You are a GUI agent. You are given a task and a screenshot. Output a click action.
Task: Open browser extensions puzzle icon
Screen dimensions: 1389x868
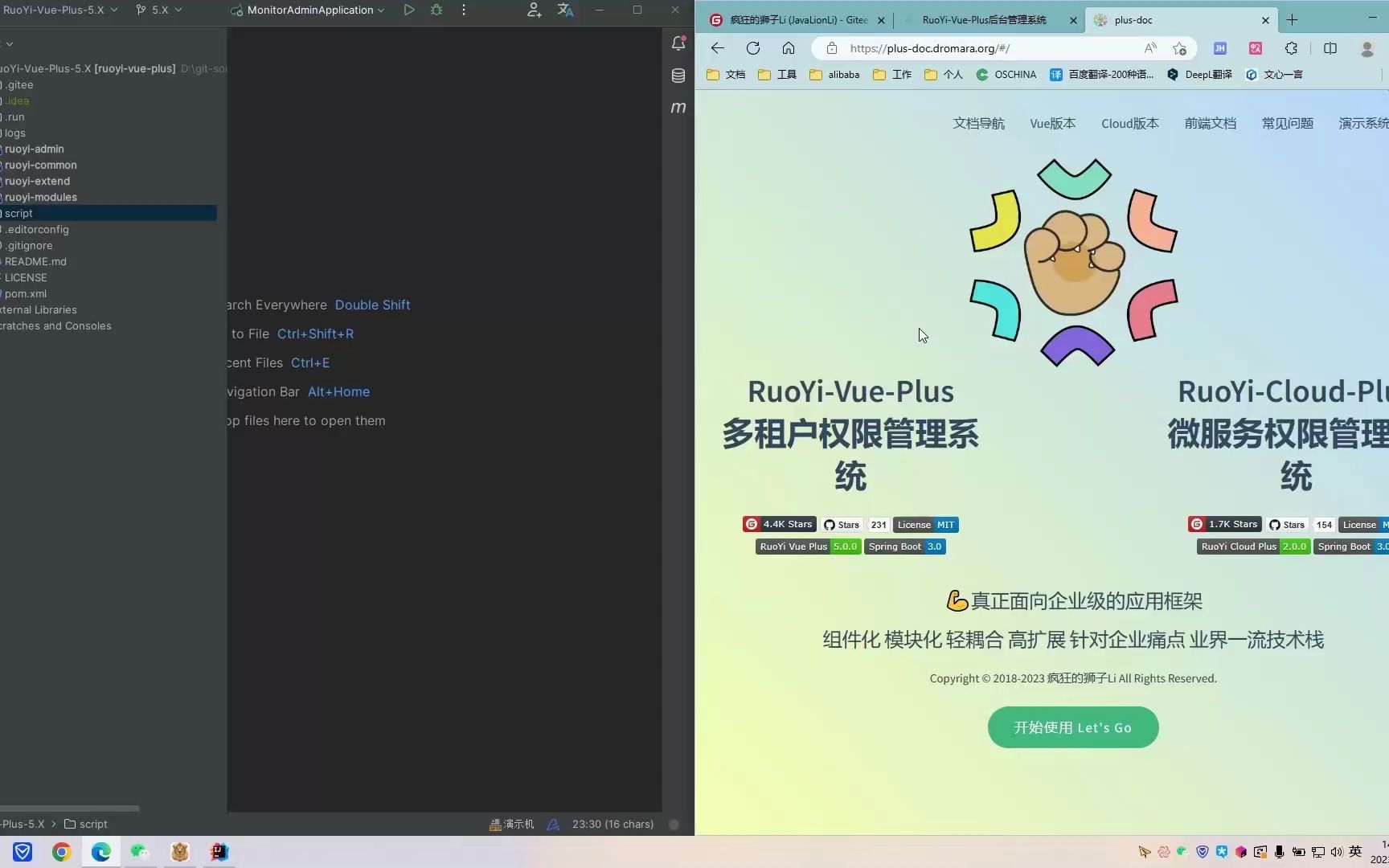[1291, 48]
